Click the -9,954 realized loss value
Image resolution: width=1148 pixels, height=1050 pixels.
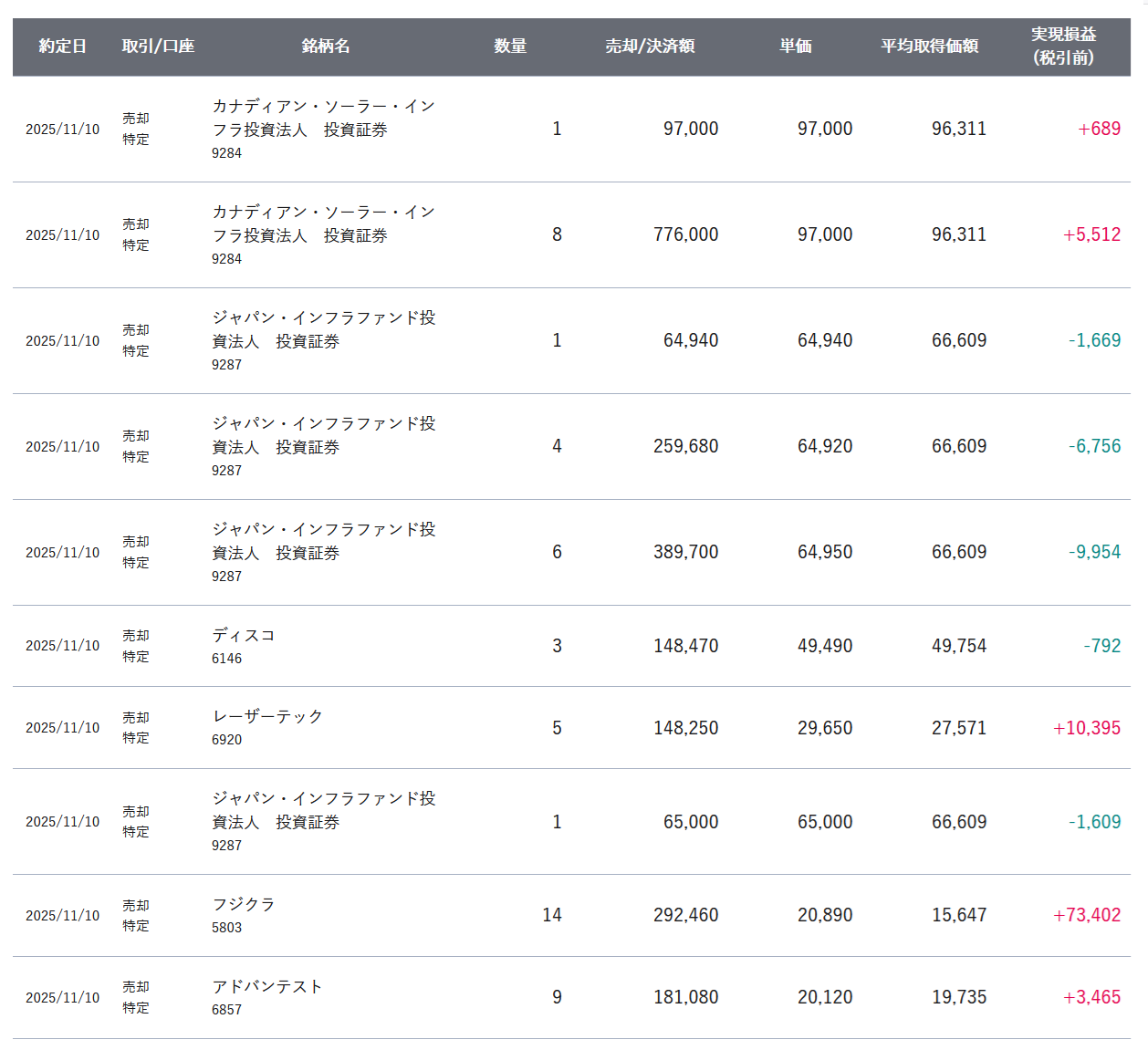coord(1094,552)
